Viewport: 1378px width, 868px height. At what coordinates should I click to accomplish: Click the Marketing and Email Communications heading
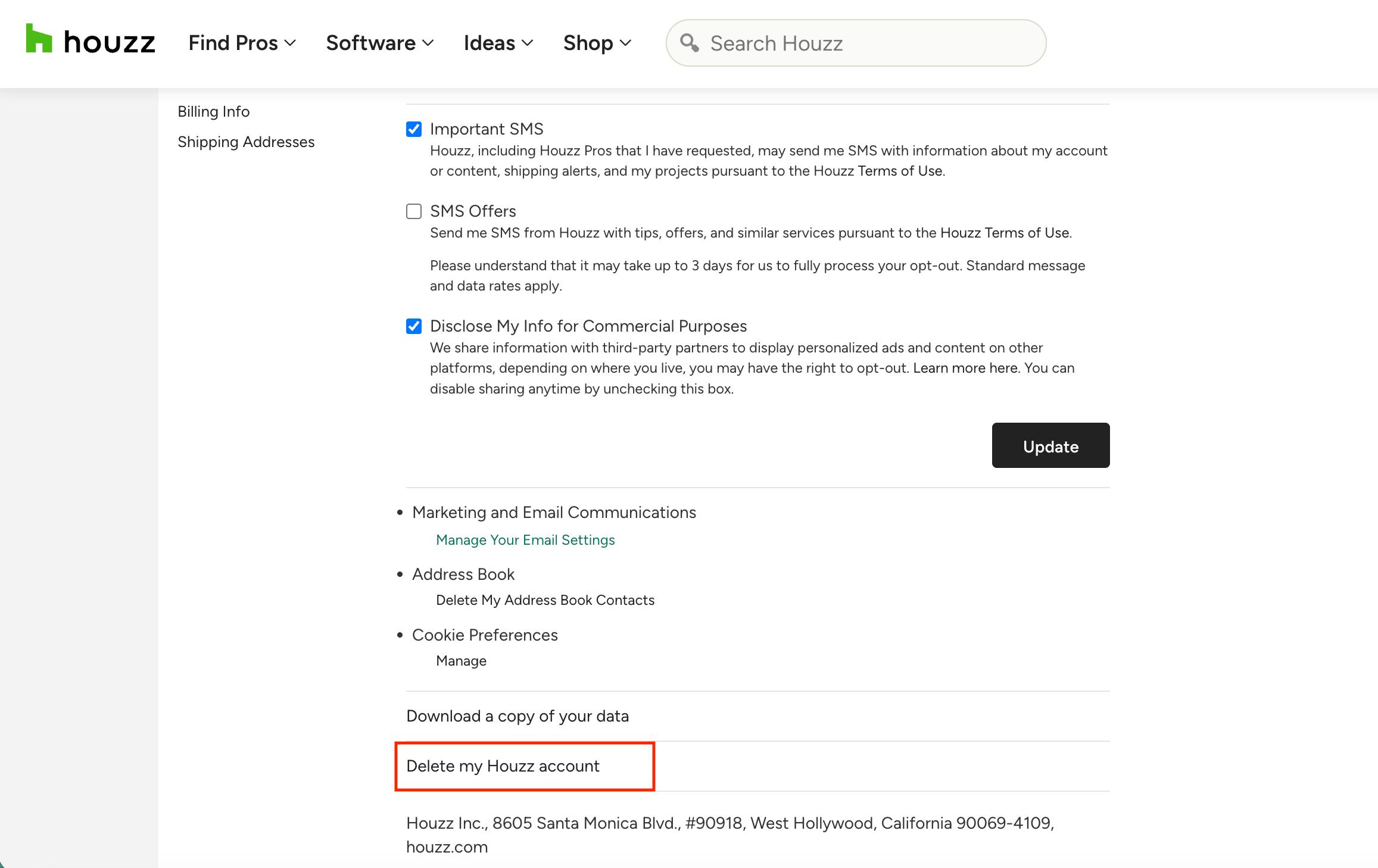tap(554, 513)
